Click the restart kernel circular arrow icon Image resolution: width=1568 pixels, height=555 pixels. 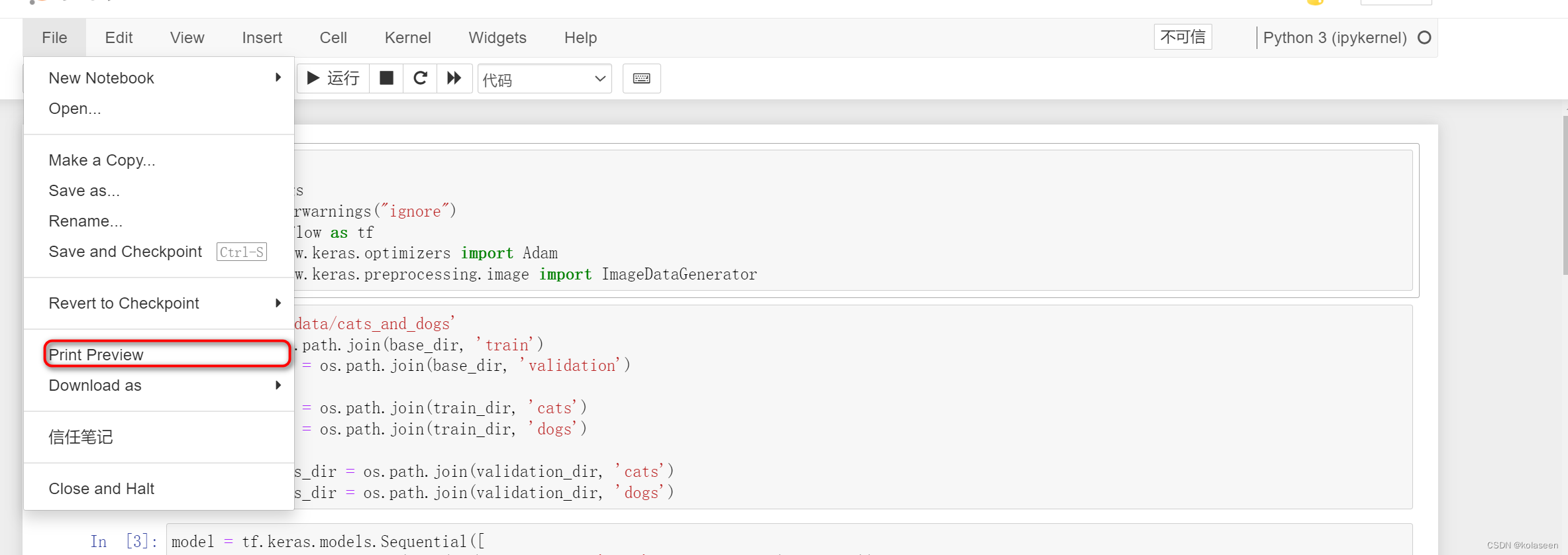pos(420,78)
